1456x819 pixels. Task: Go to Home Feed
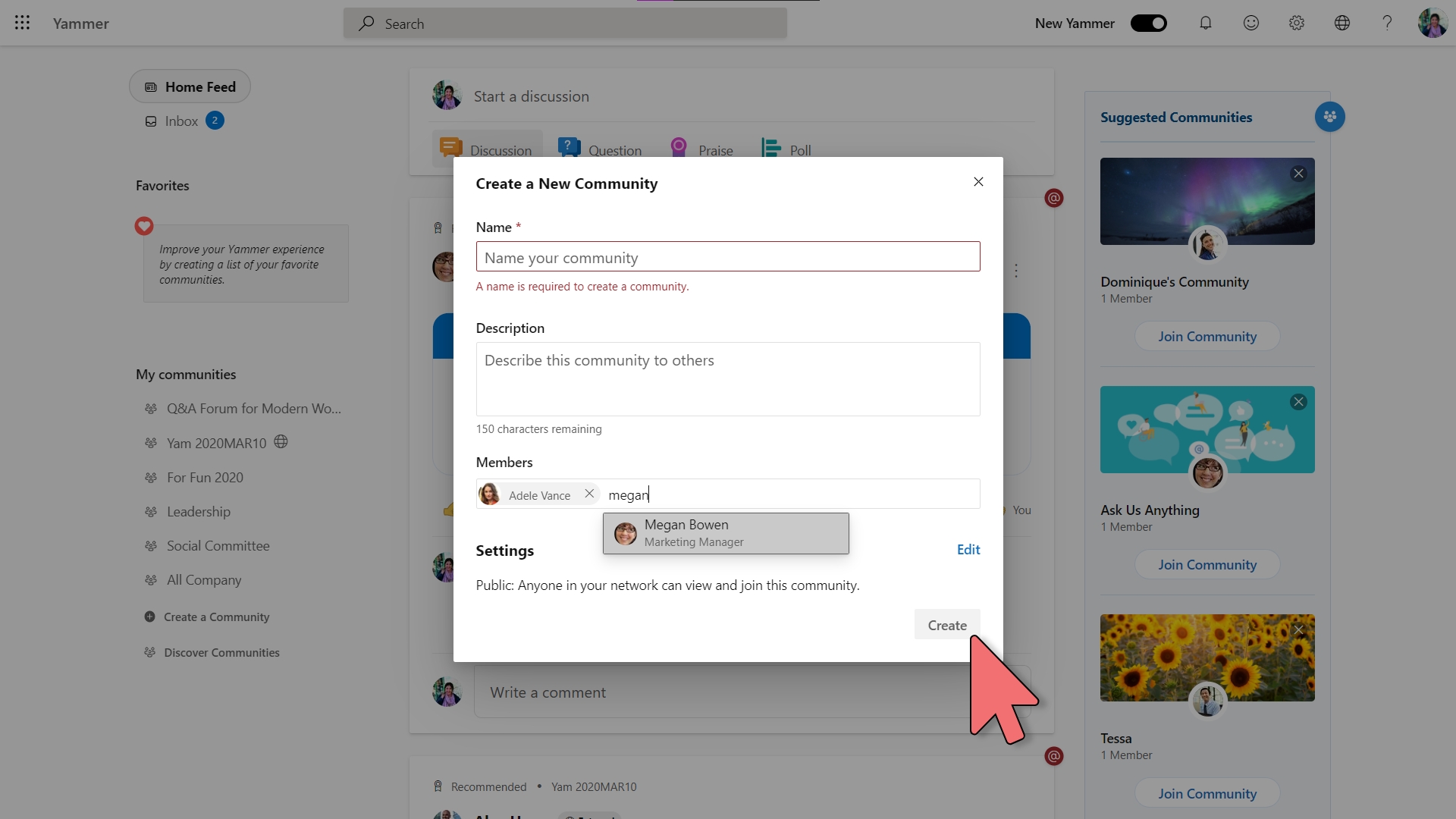pos(190,86)
